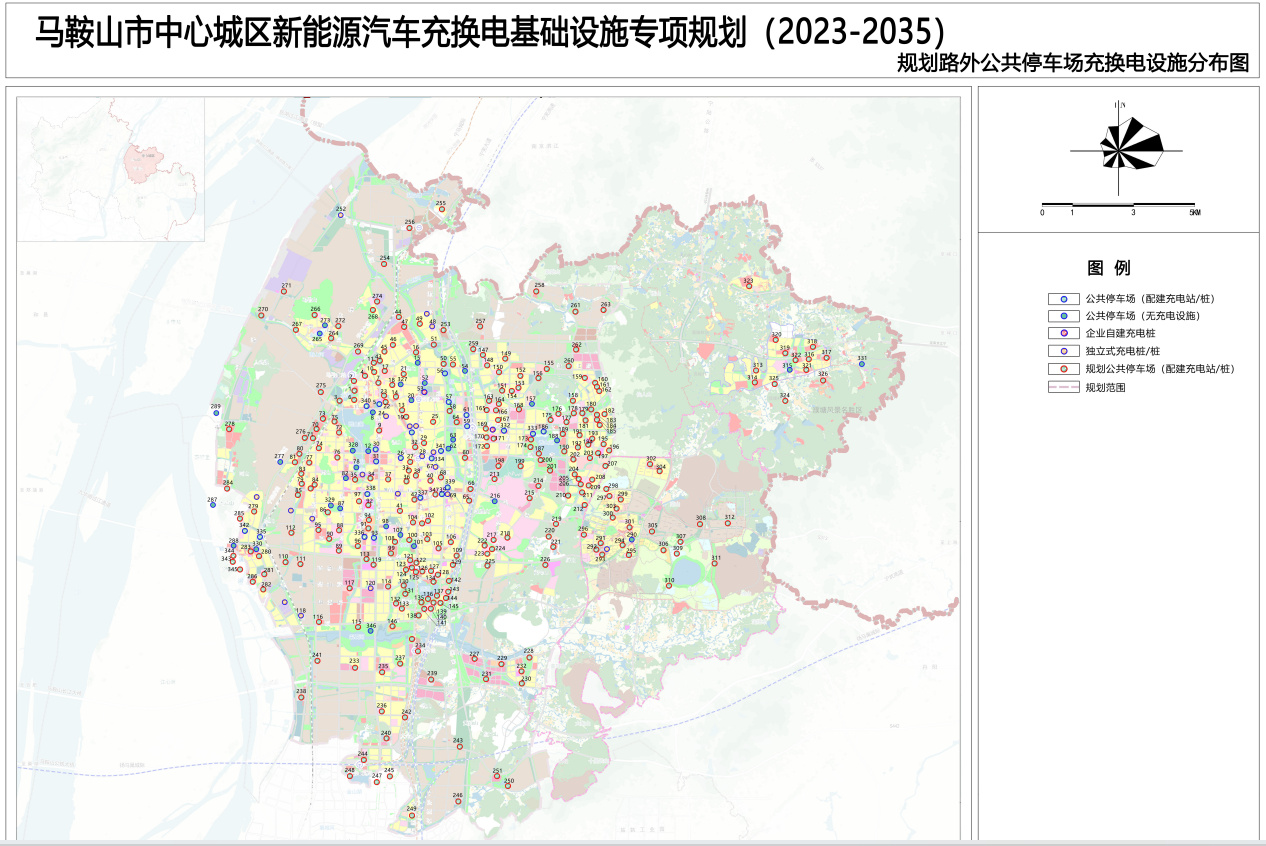Click legend label 规划公共停车场 (配建充电站/桩)

click(1160, 369)
